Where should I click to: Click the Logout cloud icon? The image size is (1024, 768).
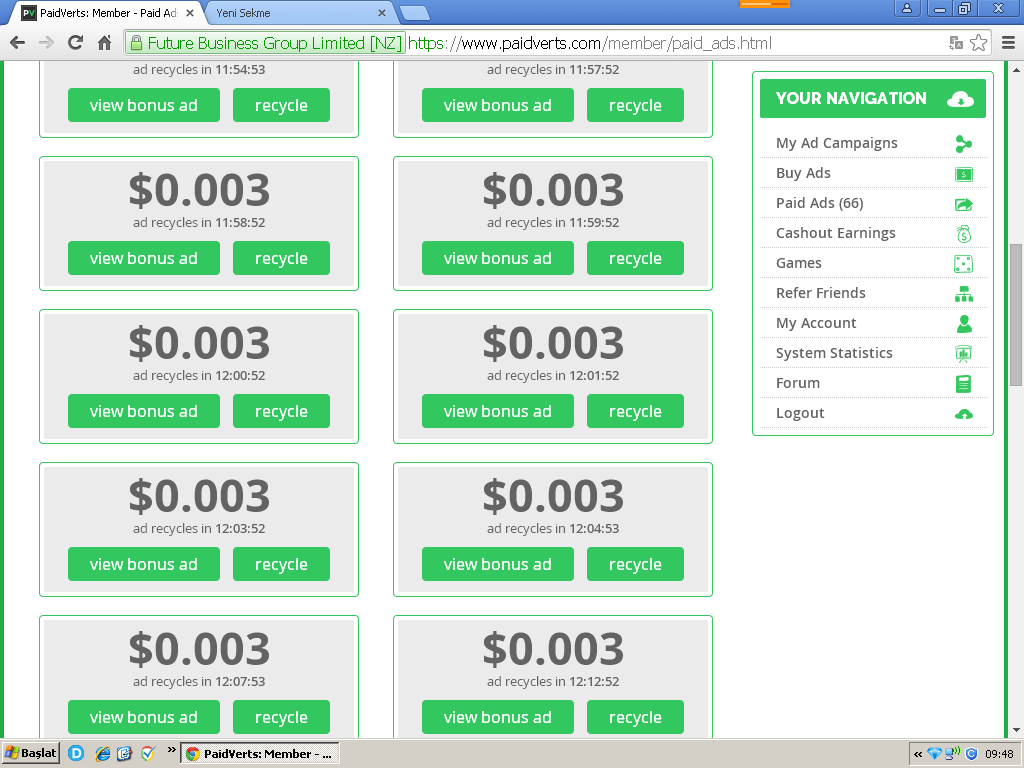(x=963, y=414)
